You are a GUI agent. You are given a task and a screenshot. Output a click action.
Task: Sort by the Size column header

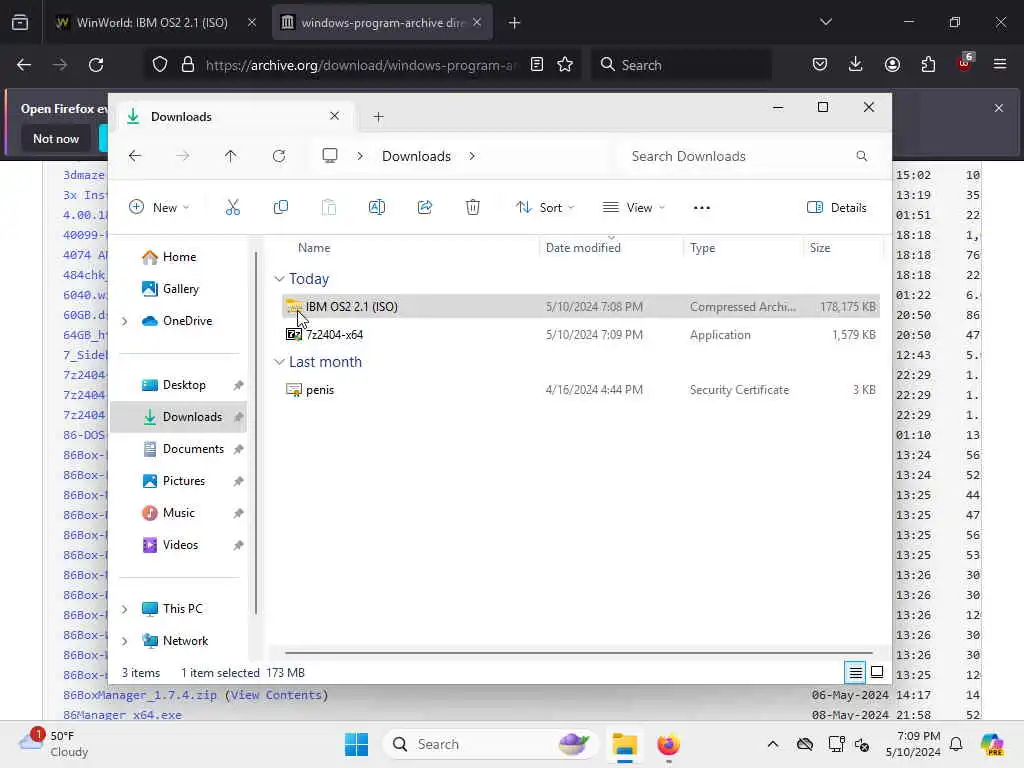click(820, 248)
